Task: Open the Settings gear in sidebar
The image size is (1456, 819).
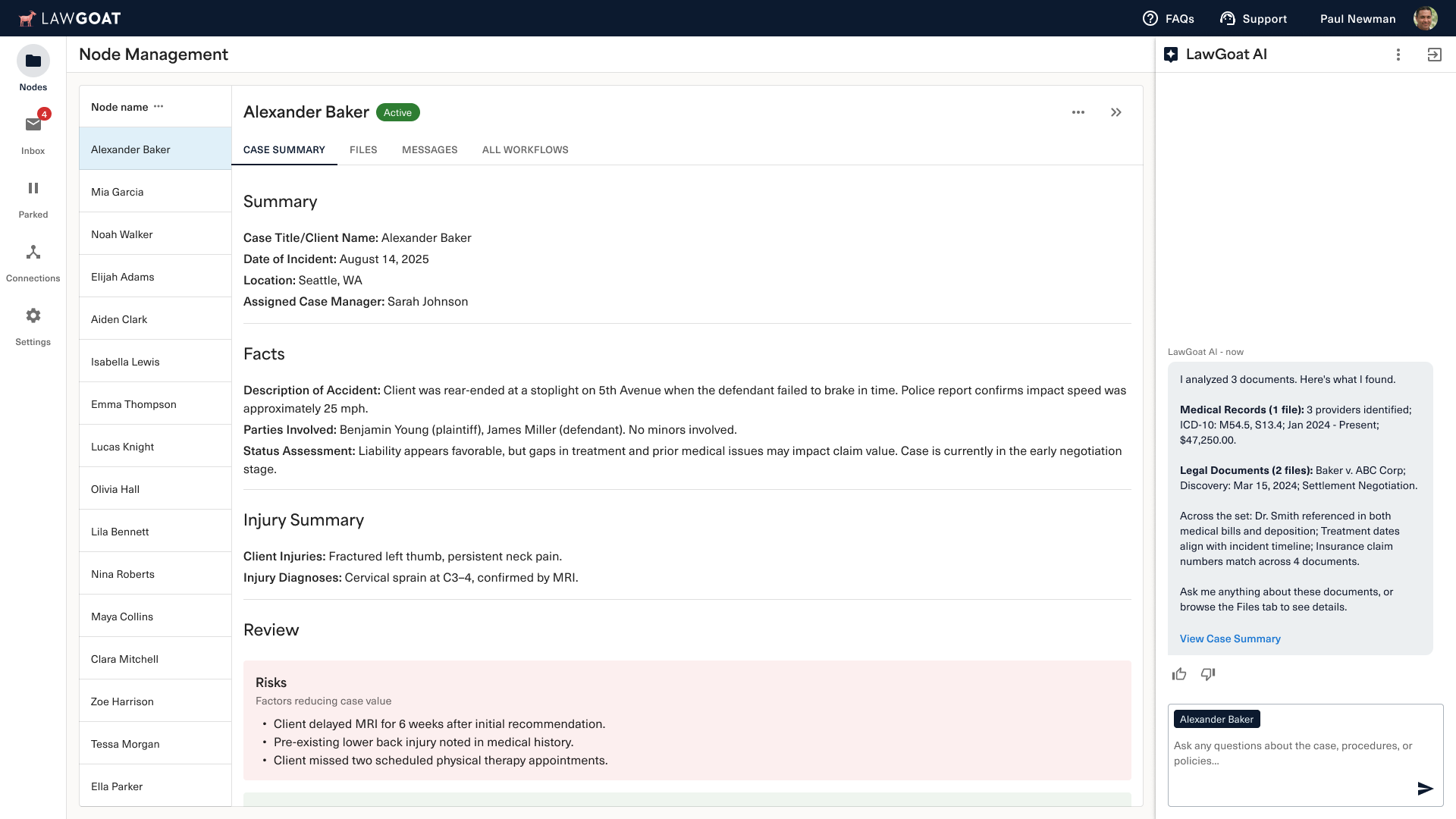Action: pyautogui.click(x=33, y=315)
